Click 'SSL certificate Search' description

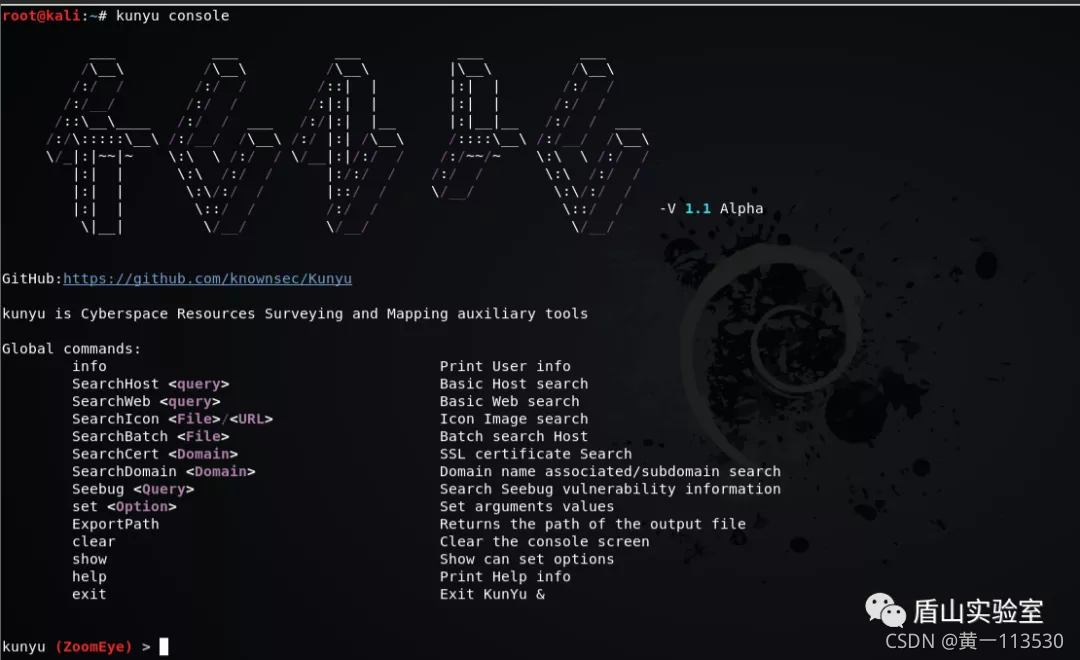tap(536, 454)
